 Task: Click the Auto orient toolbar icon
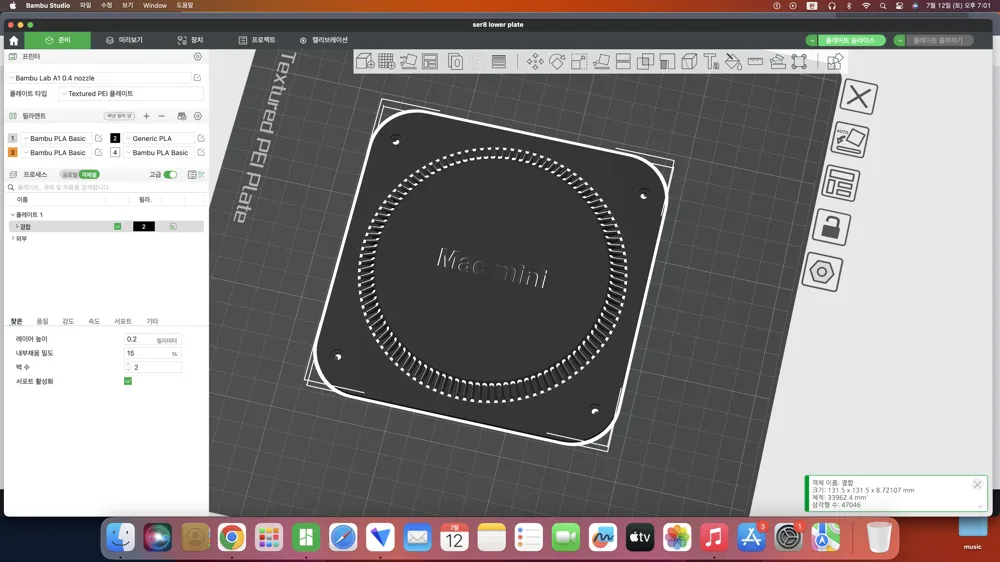(x=408, y=61)
